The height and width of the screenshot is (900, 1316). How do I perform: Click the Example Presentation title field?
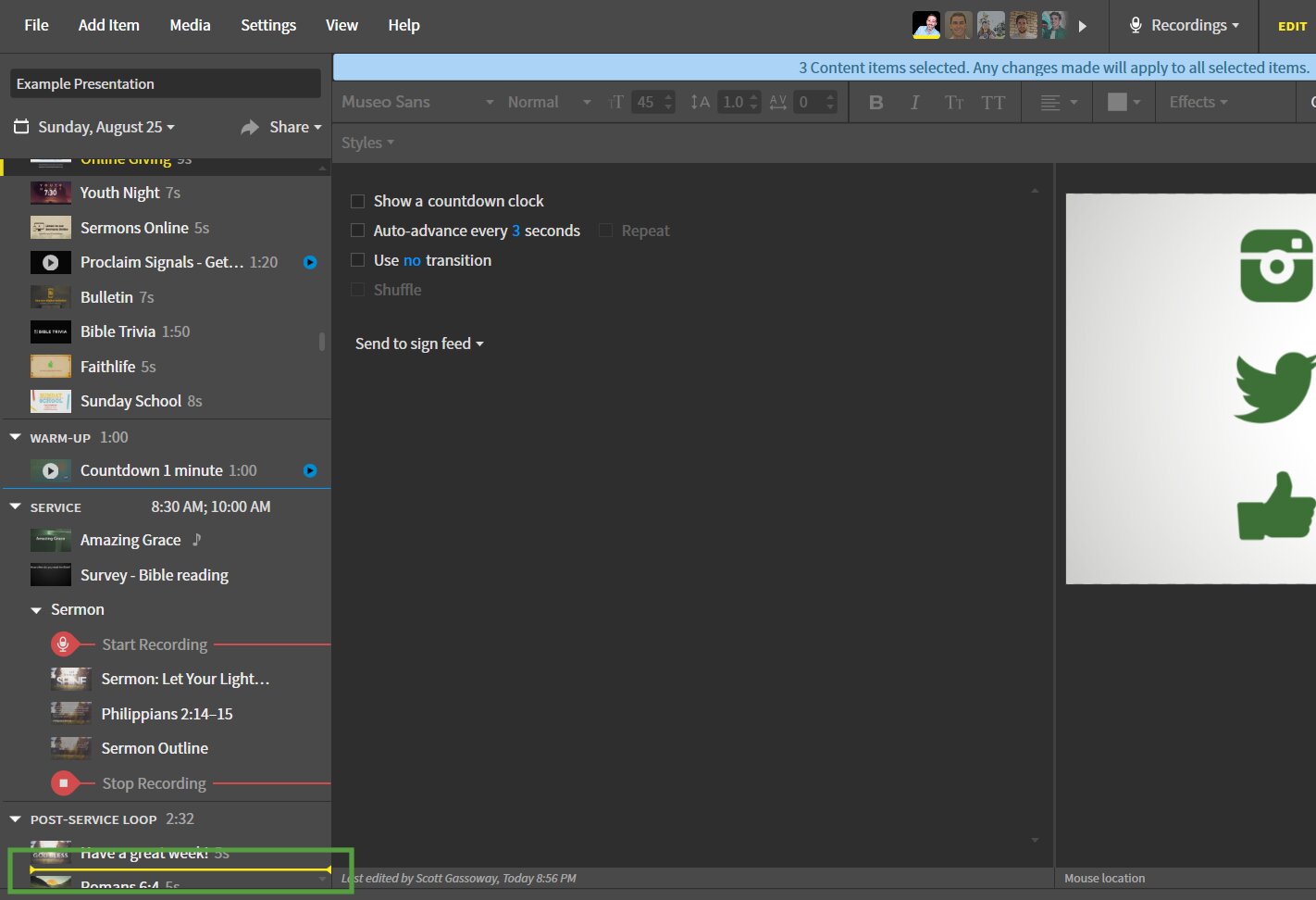[166, 83]
